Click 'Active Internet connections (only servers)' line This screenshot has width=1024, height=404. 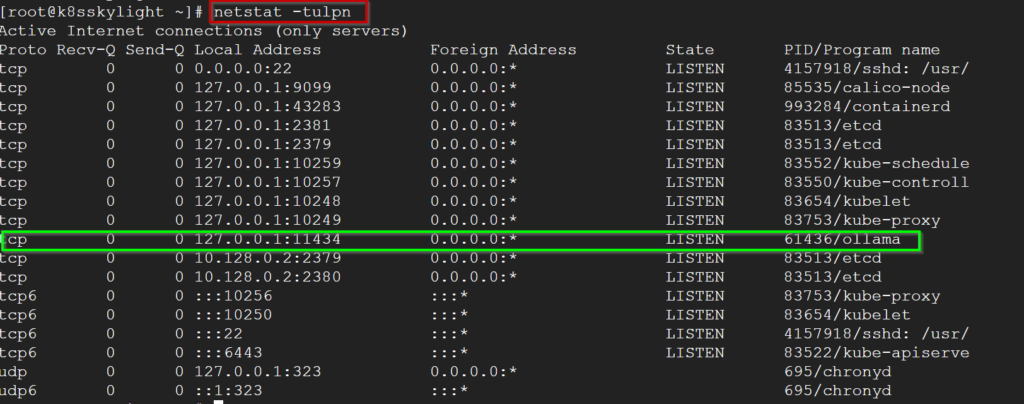(204, 31)
